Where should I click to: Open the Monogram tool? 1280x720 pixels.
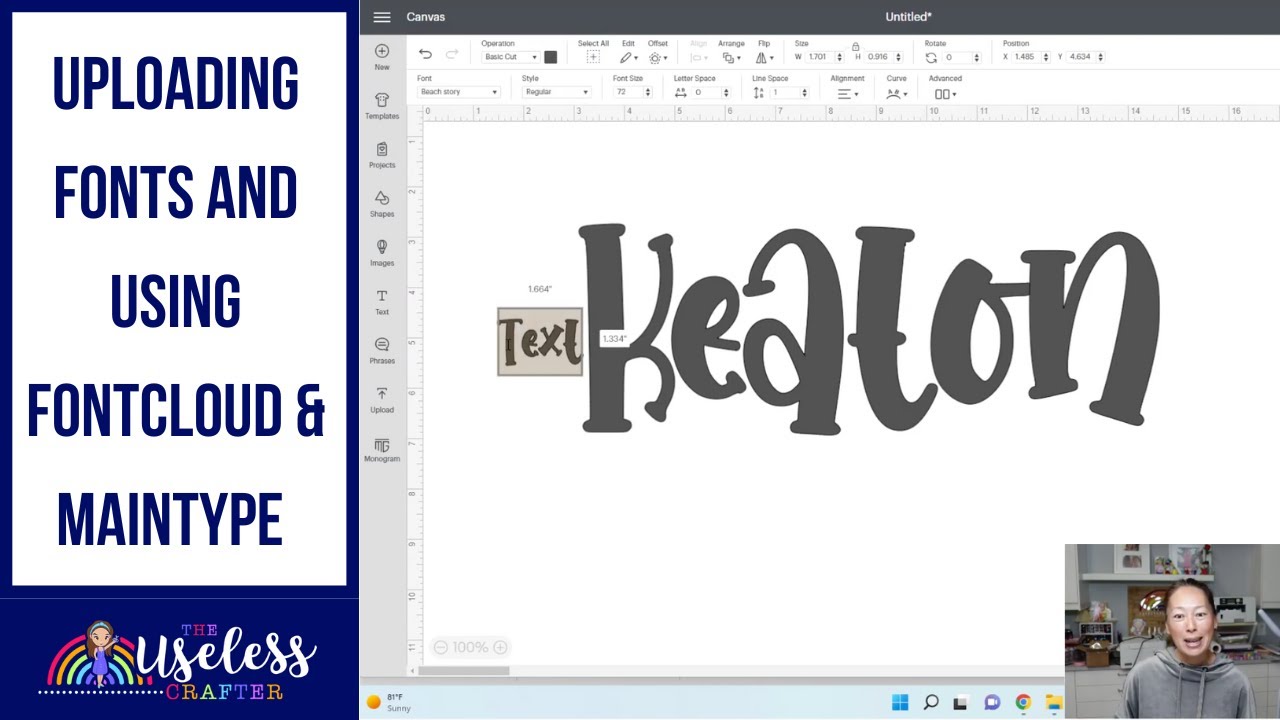click(382, 450)
